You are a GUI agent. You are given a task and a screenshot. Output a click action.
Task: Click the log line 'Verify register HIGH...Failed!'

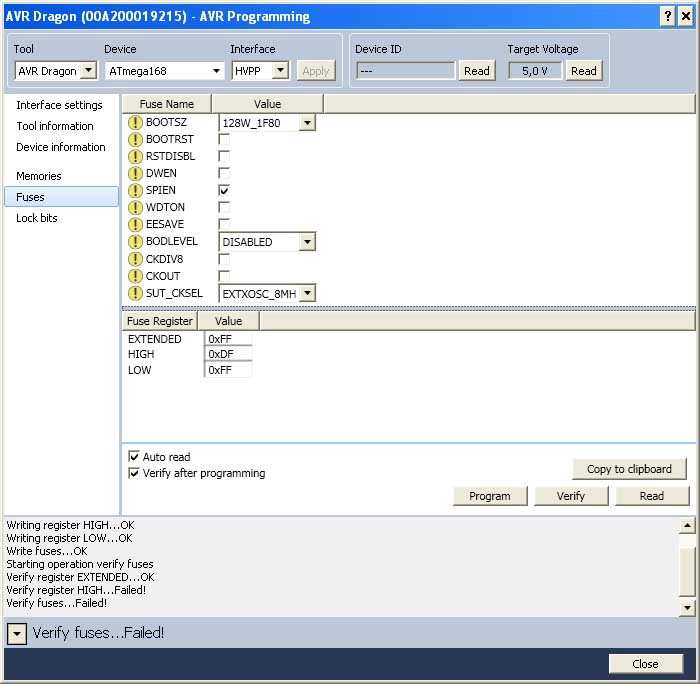point(76,590)
